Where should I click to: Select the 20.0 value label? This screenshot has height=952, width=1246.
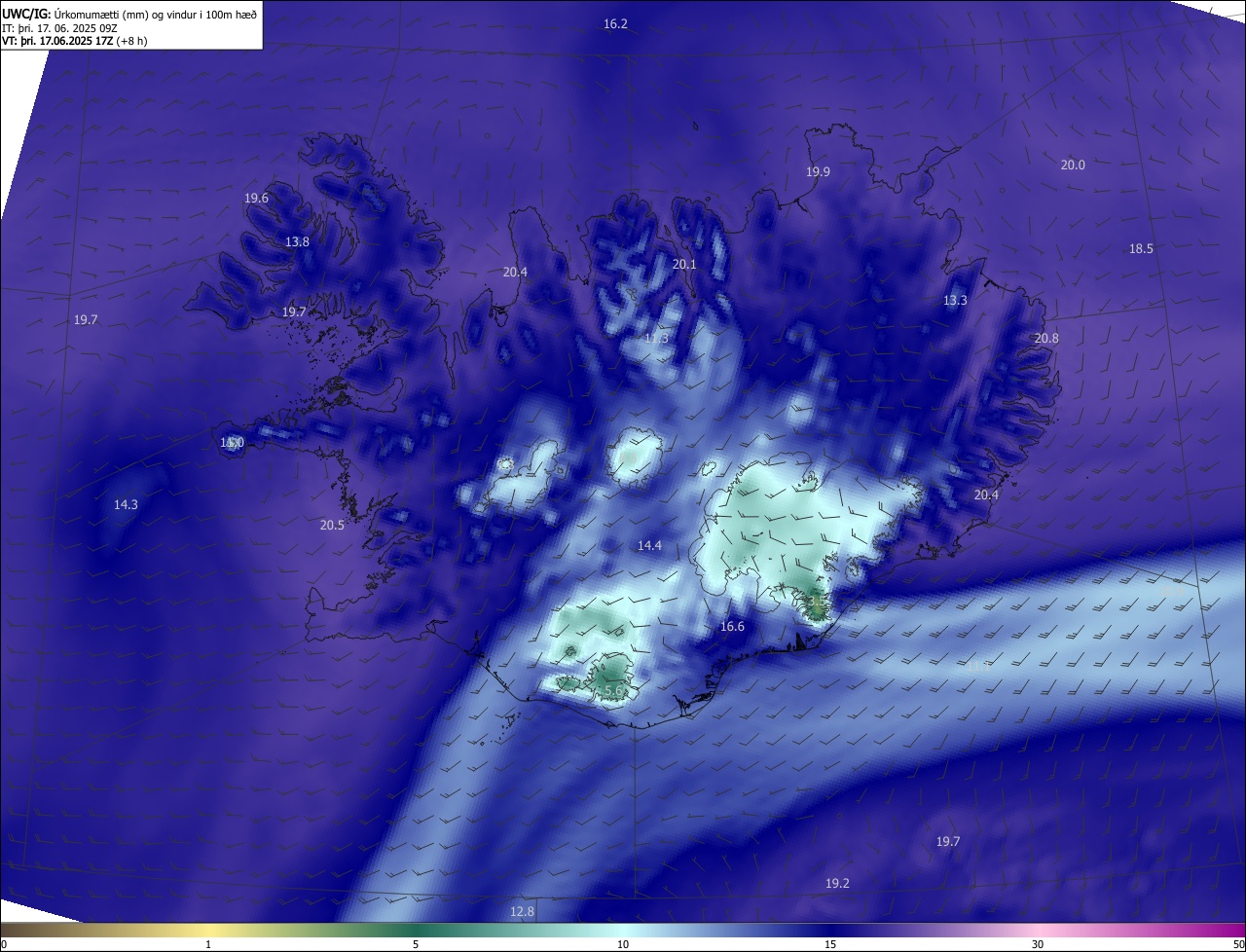(1073, 165)
